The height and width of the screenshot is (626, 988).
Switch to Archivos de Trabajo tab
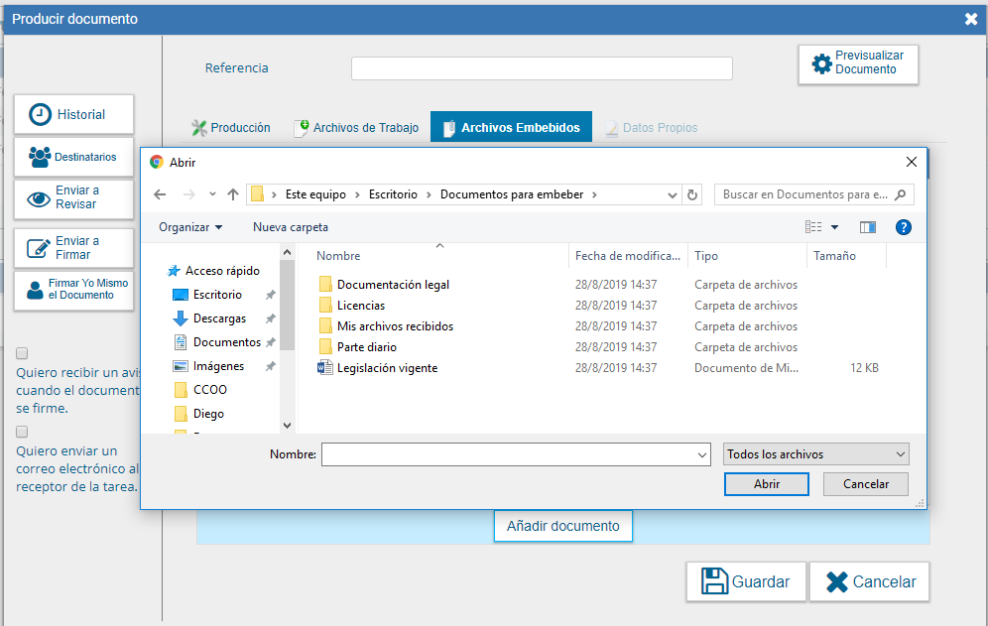(x=356, y=128)
